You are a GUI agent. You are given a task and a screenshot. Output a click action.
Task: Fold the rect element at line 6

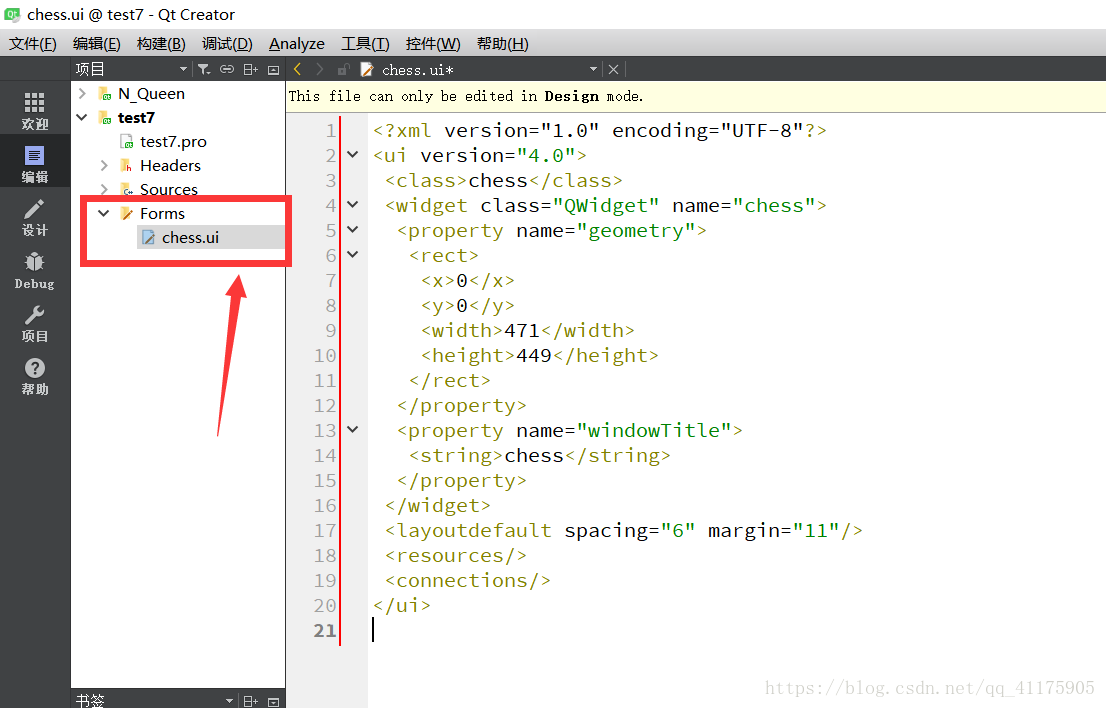[353, 254]
